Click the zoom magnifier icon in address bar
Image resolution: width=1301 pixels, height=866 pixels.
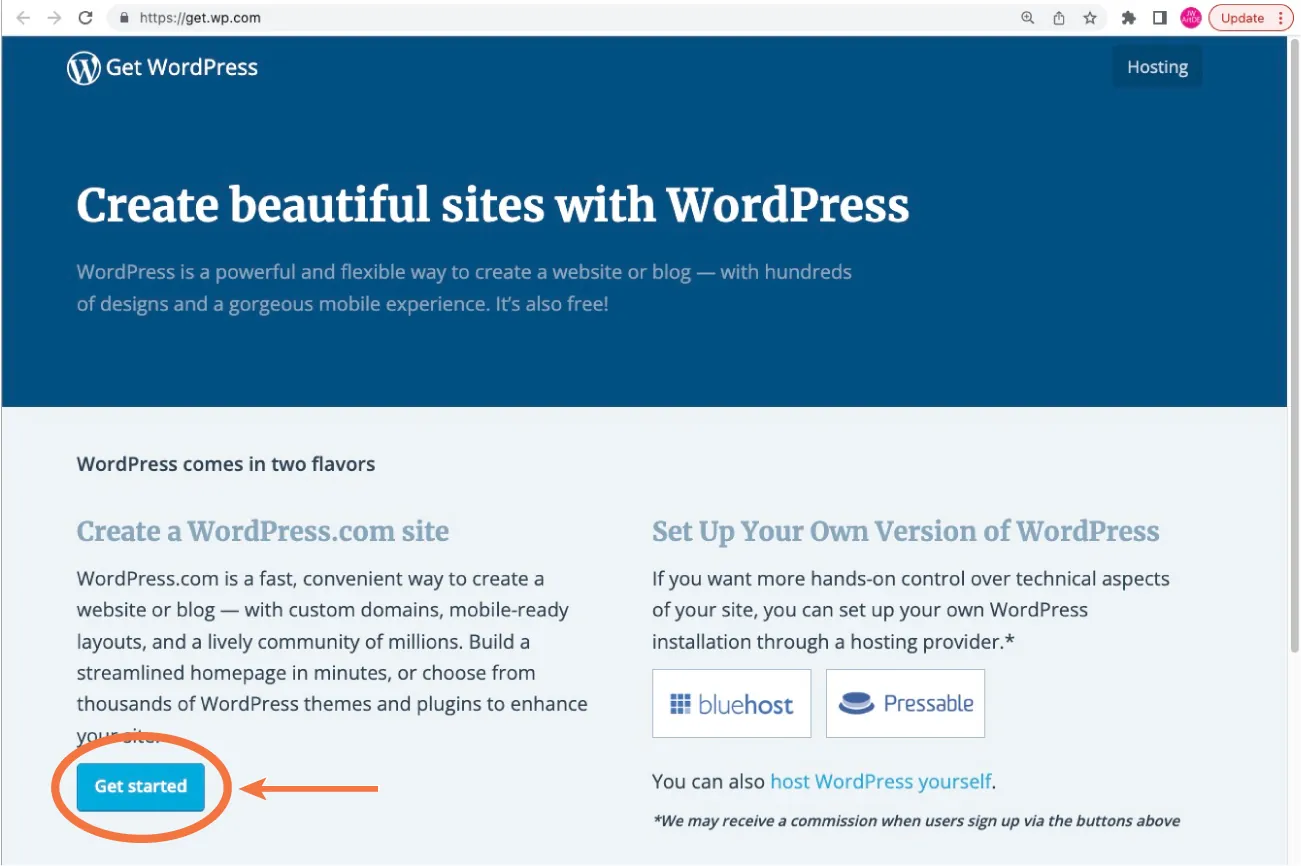pos(1026,17)
